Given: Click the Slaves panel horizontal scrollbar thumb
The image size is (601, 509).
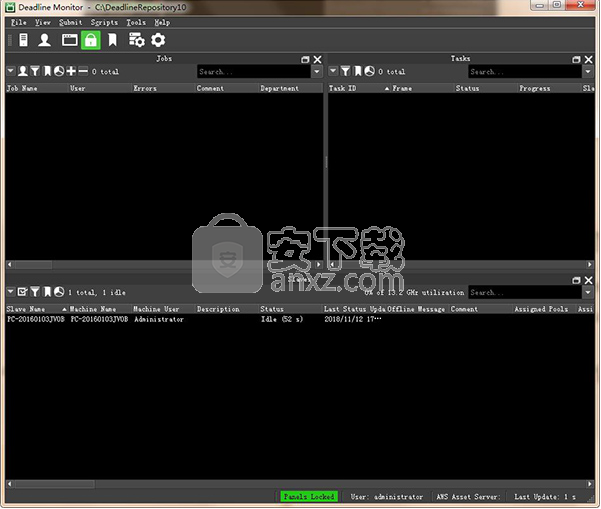Looking at the screenshot, I should (54, 484).
